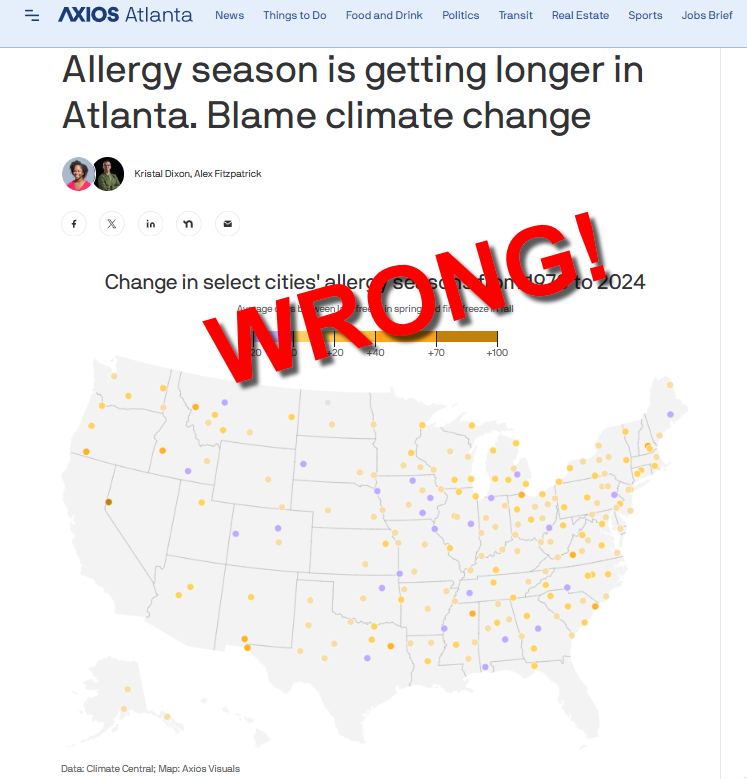
Task: Share article on Facebook
Action: coord(74,224)
